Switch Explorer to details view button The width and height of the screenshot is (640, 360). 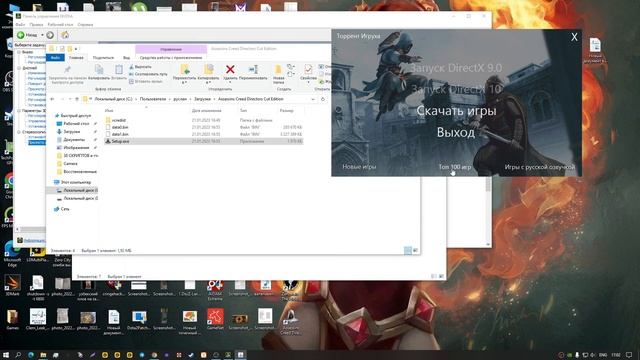click(x=407, y=250)
